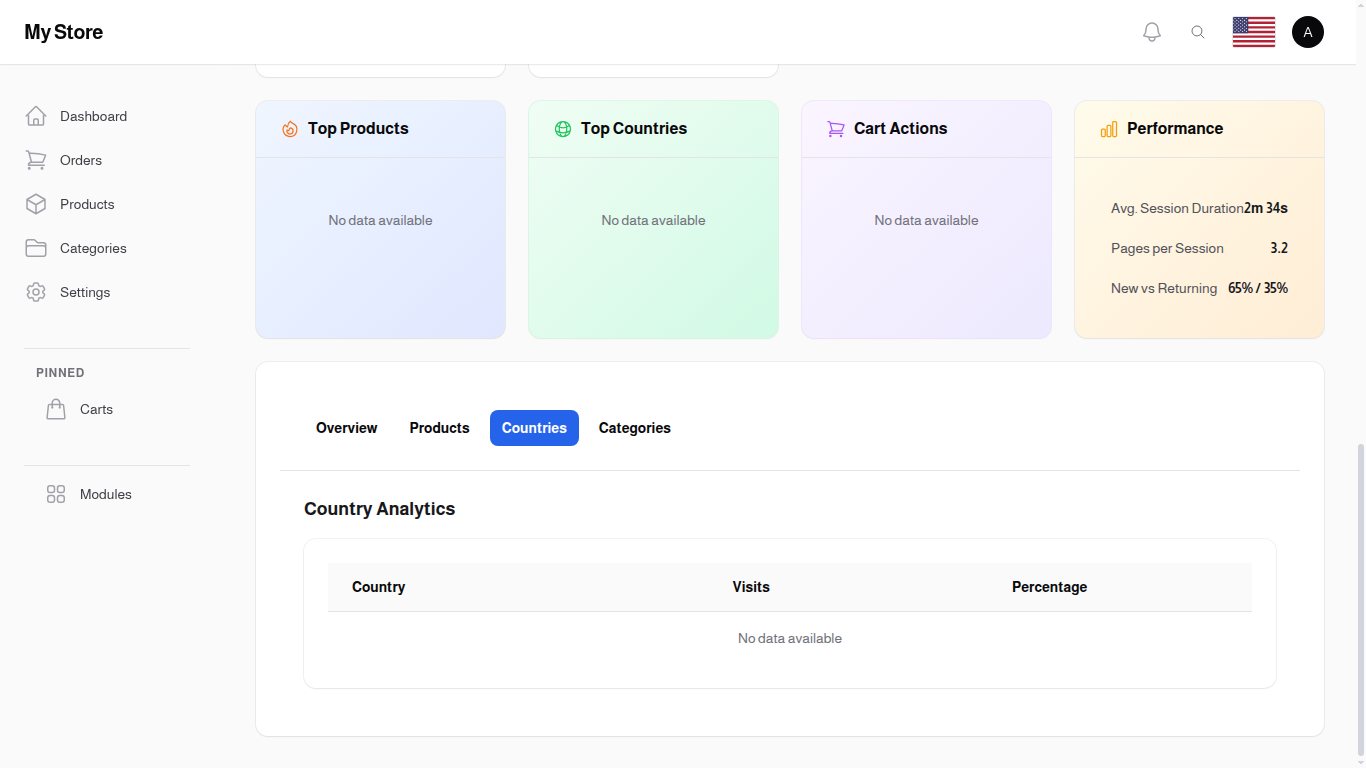Open Categories via folder icon in sidebar

[x=36, y=248]
